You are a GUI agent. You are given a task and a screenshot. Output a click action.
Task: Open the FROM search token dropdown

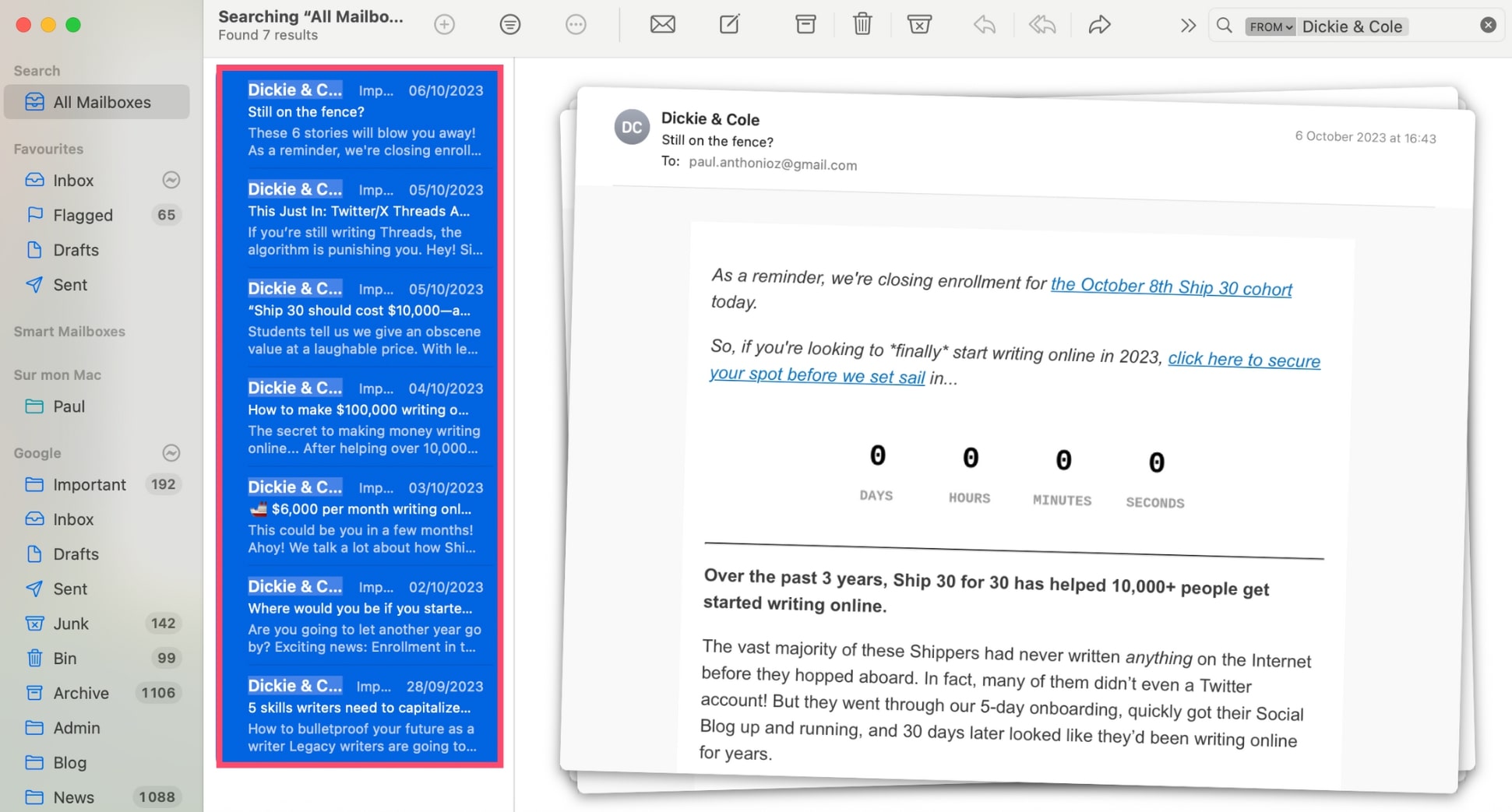[x=1271, y=26]
